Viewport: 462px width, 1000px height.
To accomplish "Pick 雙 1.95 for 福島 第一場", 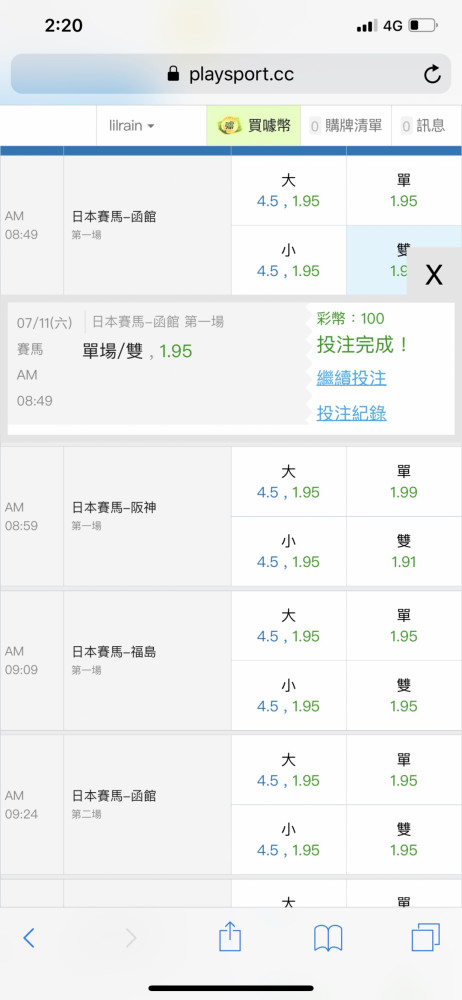I will (x=404, y=696).
